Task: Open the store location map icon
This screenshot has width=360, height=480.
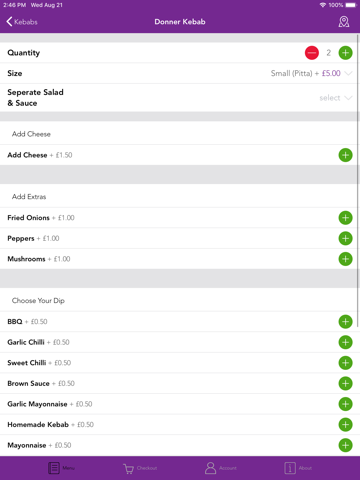Action: pyautogui.click(x=344, y=22)
